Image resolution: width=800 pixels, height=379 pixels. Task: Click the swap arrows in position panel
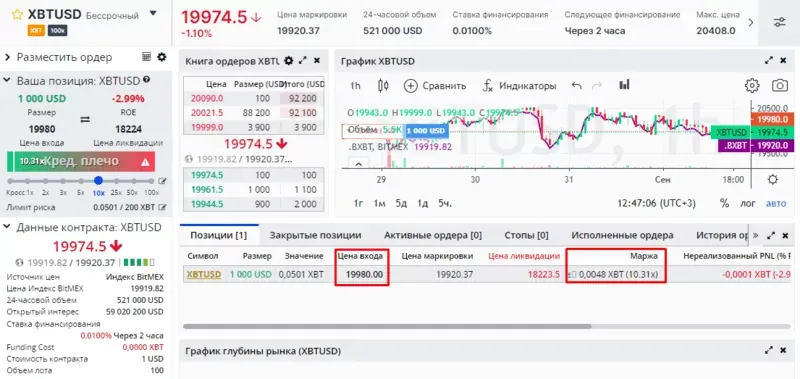pyautogui.click(x=85, y=119)
